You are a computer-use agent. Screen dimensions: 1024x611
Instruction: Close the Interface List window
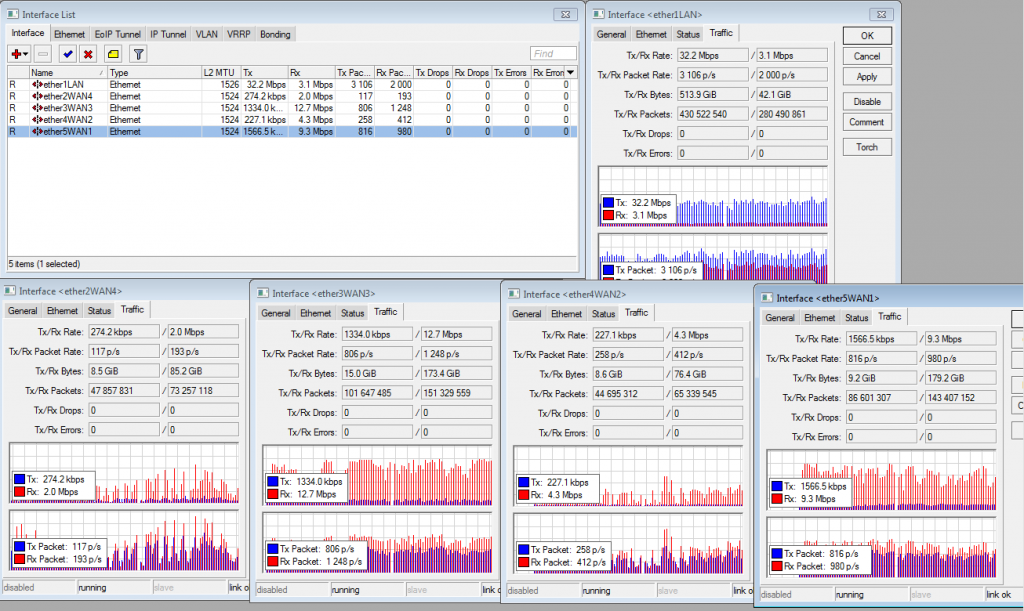tap(565, 14)
